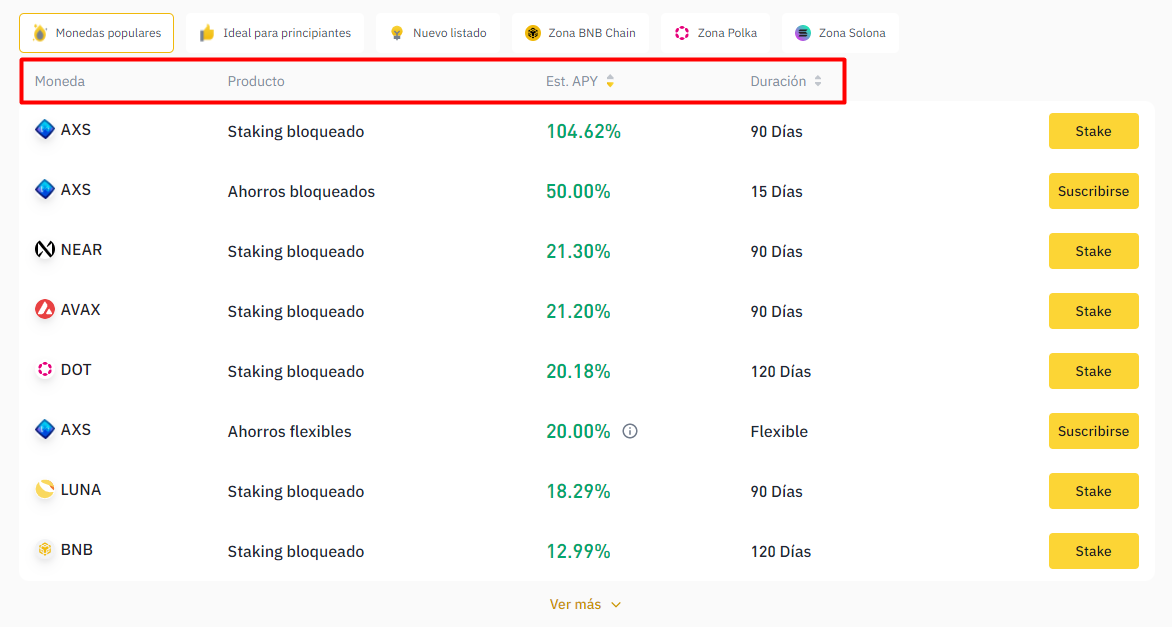Click AVAX coin name text
This screenshot has width=1172, height=627.
tap(81, 309)
